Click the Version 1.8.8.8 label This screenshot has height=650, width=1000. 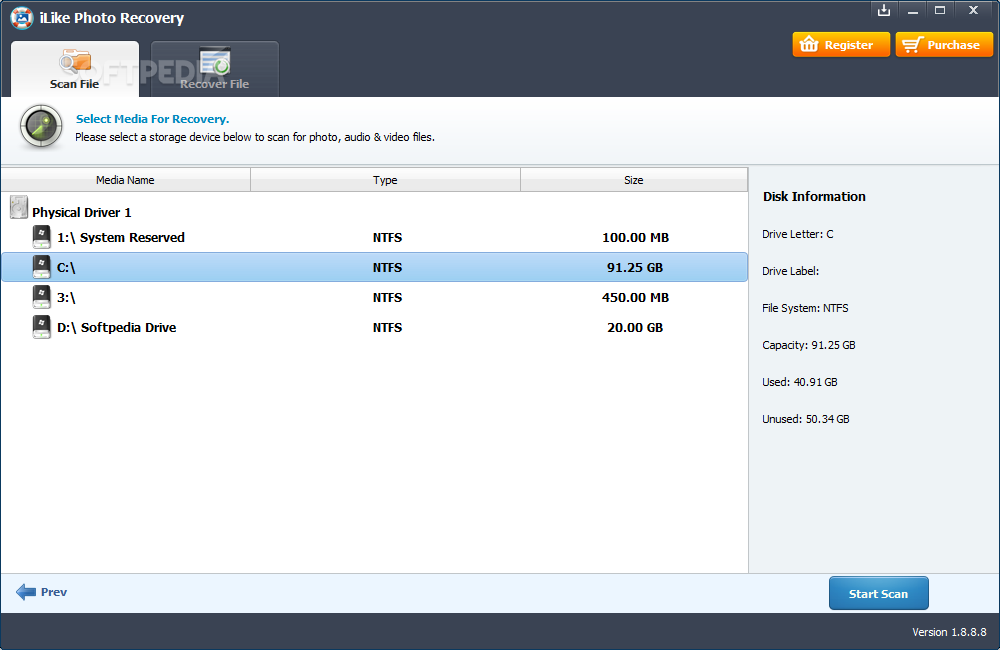pyautogui.click(x=949, y=632)
